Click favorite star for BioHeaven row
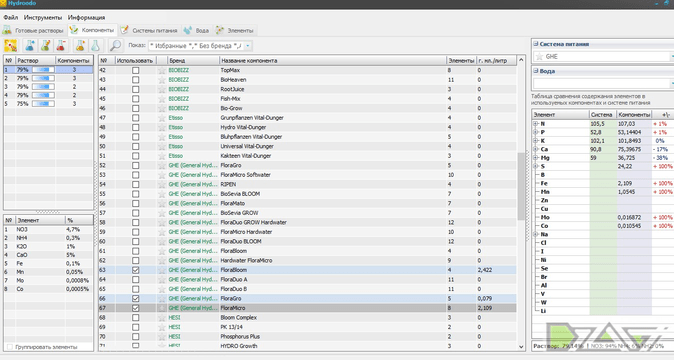 [162, 79]
